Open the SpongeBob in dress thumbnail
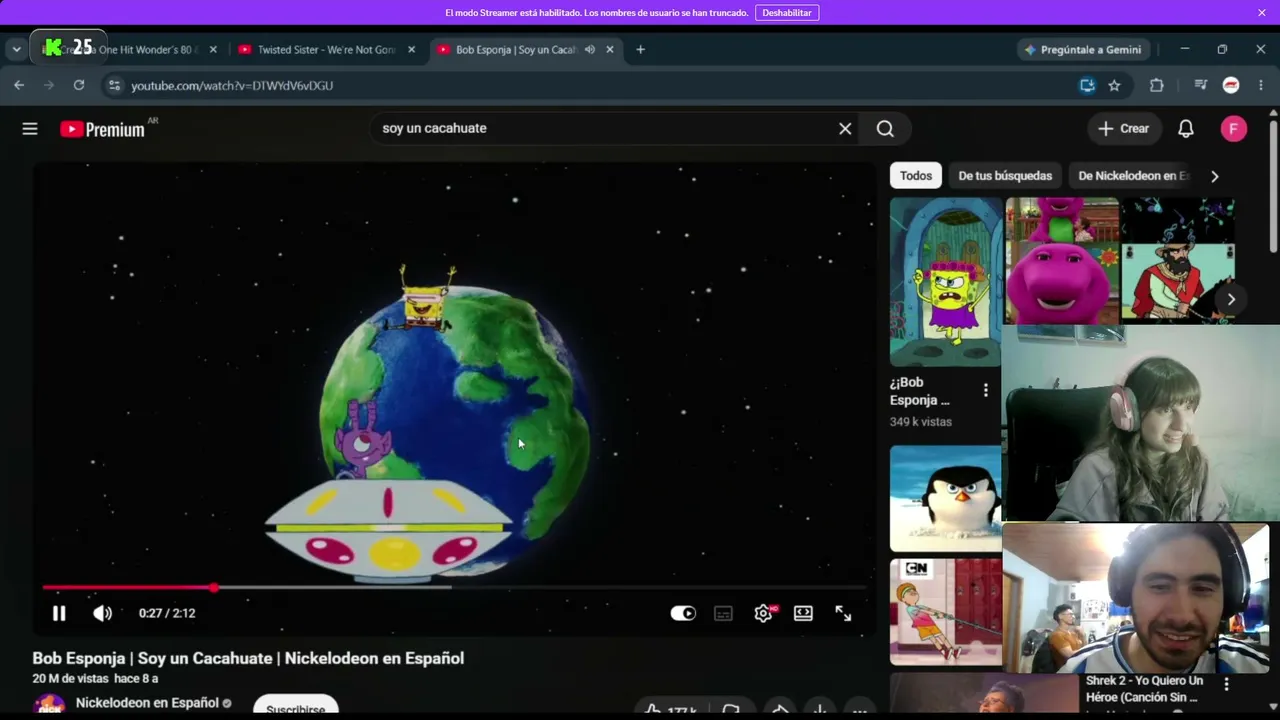1280x720 pixels. point(946,282)
